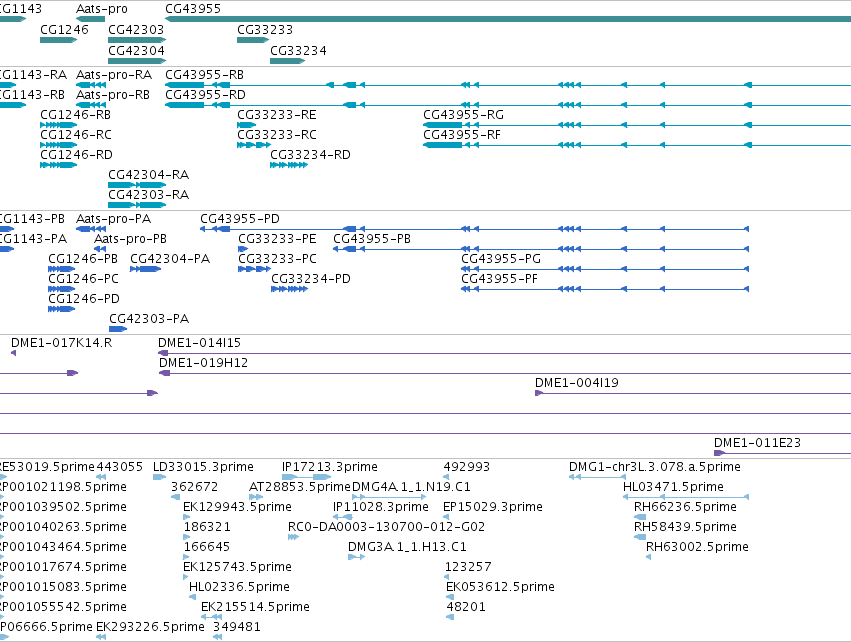Screen dimensions: 851x642
Task: Click EST RH66236.5prime label
Action: tap(685, 507)
